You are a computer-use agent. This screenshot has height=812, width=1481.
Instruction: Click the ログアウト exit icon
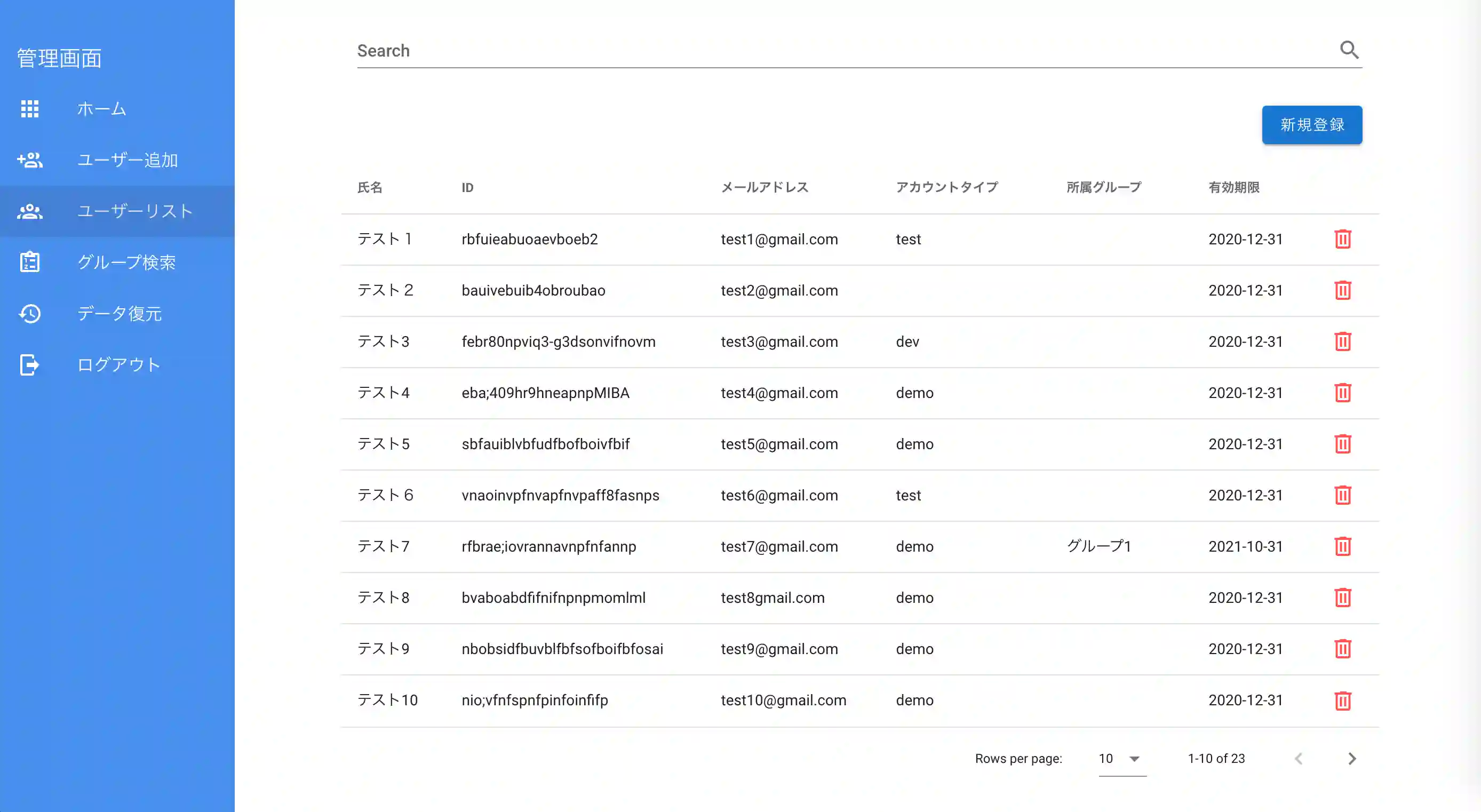point(30,364)
